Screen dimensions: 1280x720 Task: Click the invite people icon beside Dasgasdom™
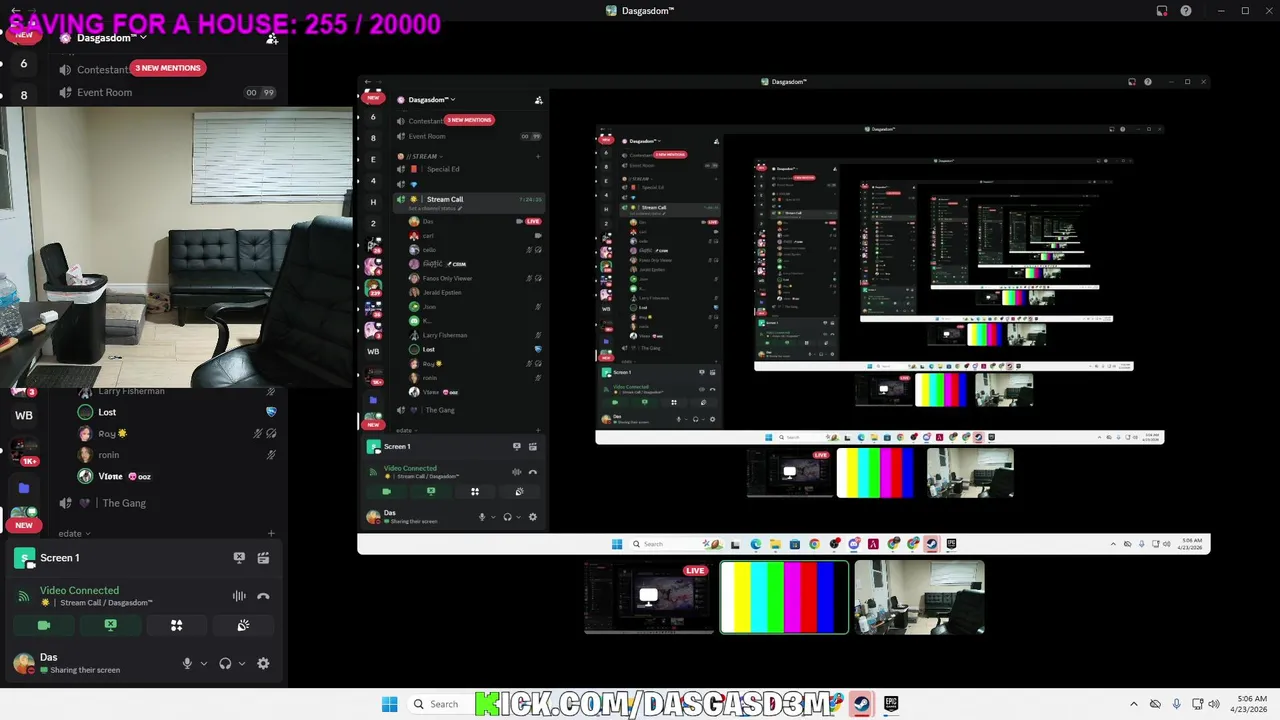click(272, 38)
